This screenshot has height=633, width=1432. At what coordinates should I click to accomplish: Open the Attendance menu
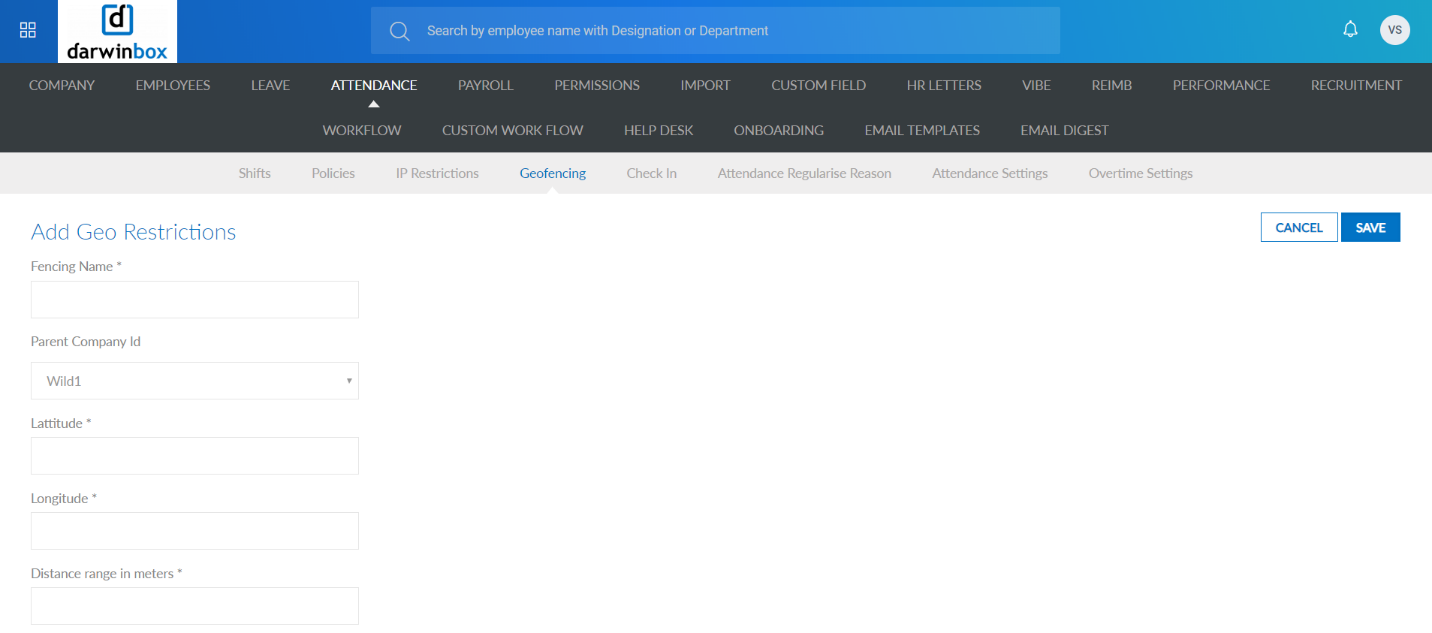[x=374, y=85]
